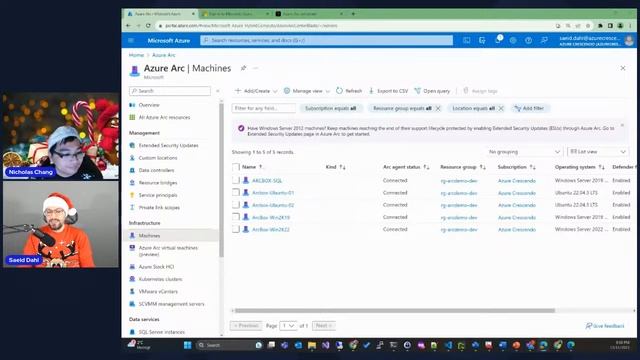640x360 pixels.
Task: Open File Explorer from the taskbar
Action: pyautogui.click(x=312, y=345)
